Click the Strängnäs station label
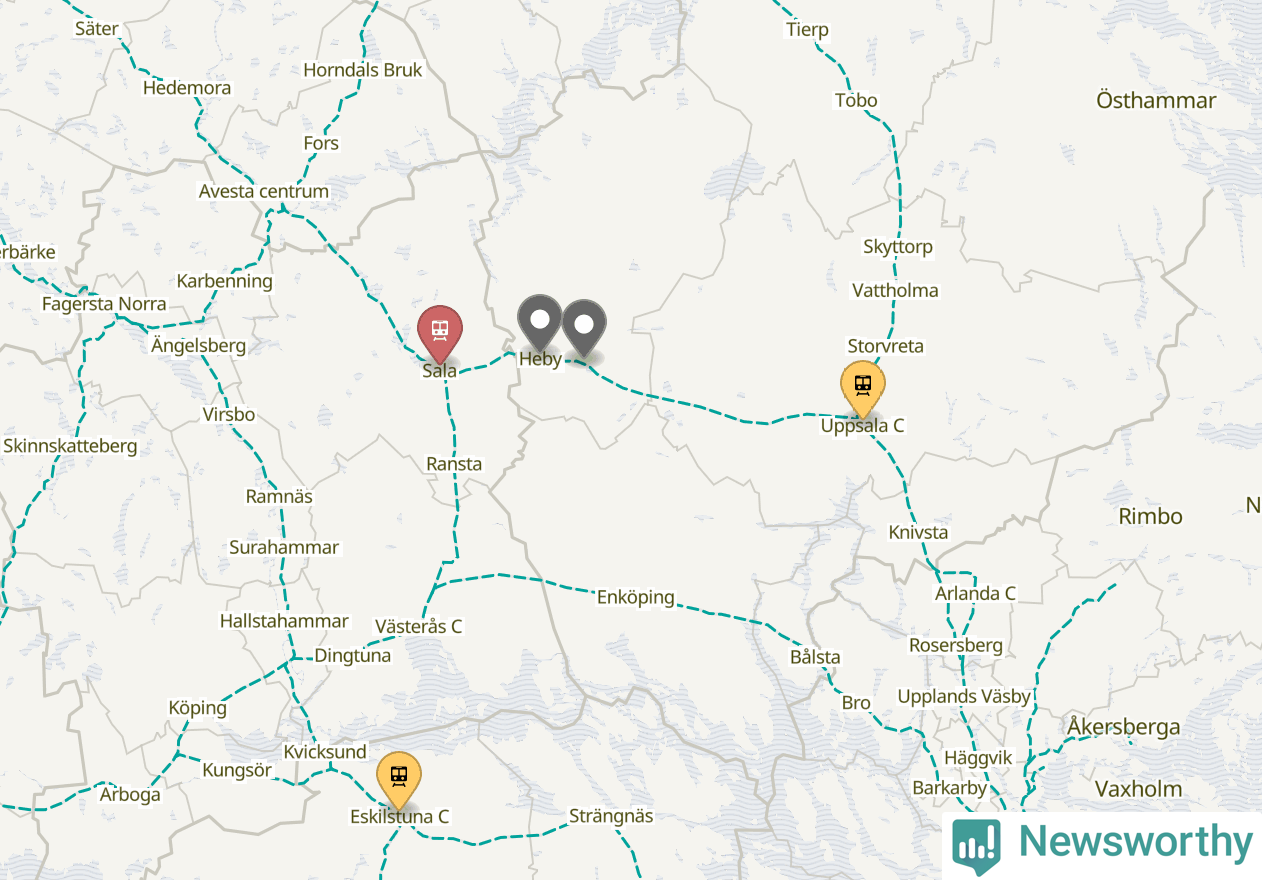 pos(610,816)
